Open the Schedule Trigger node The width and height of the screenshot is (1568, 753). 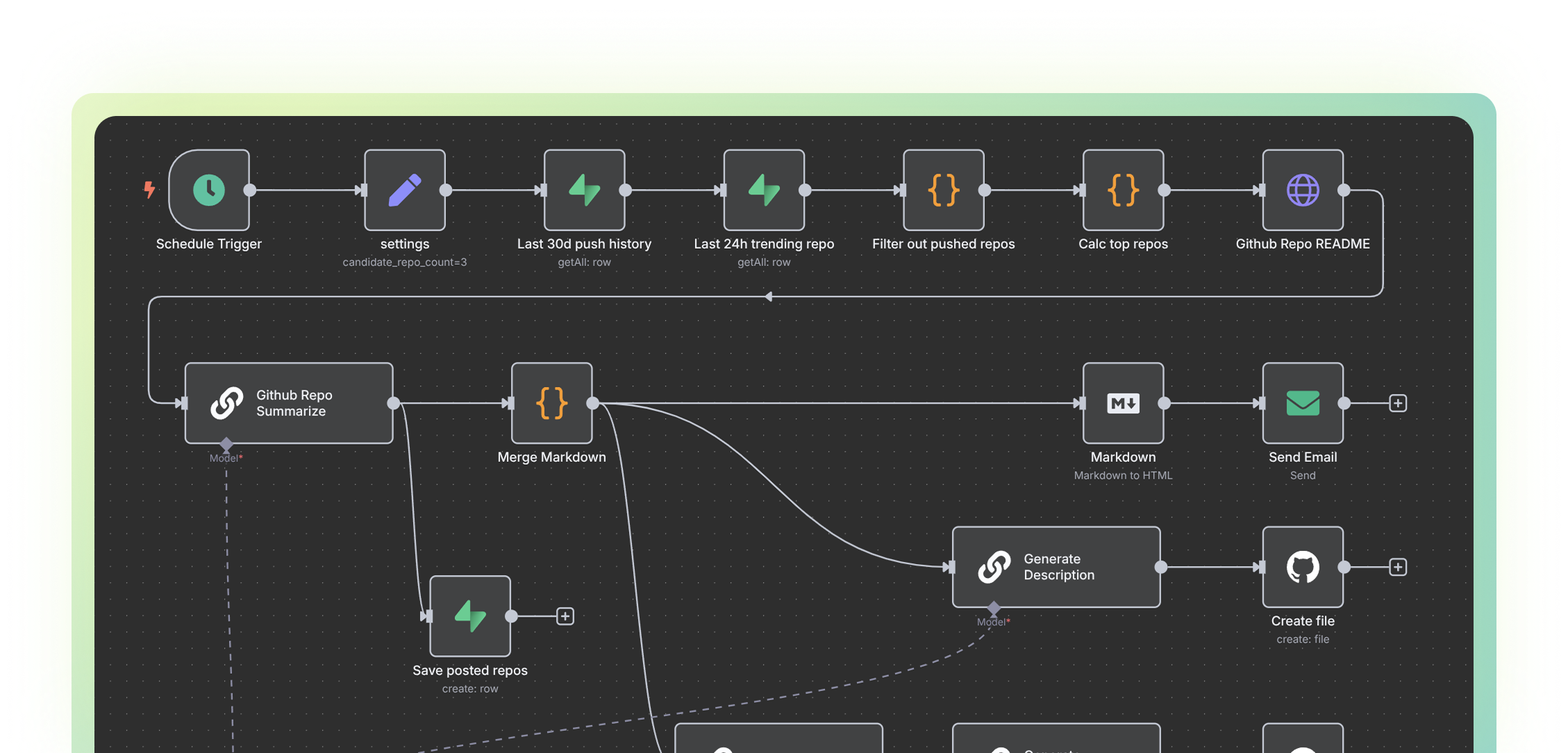pyautogui.click(x=208, y=190)
